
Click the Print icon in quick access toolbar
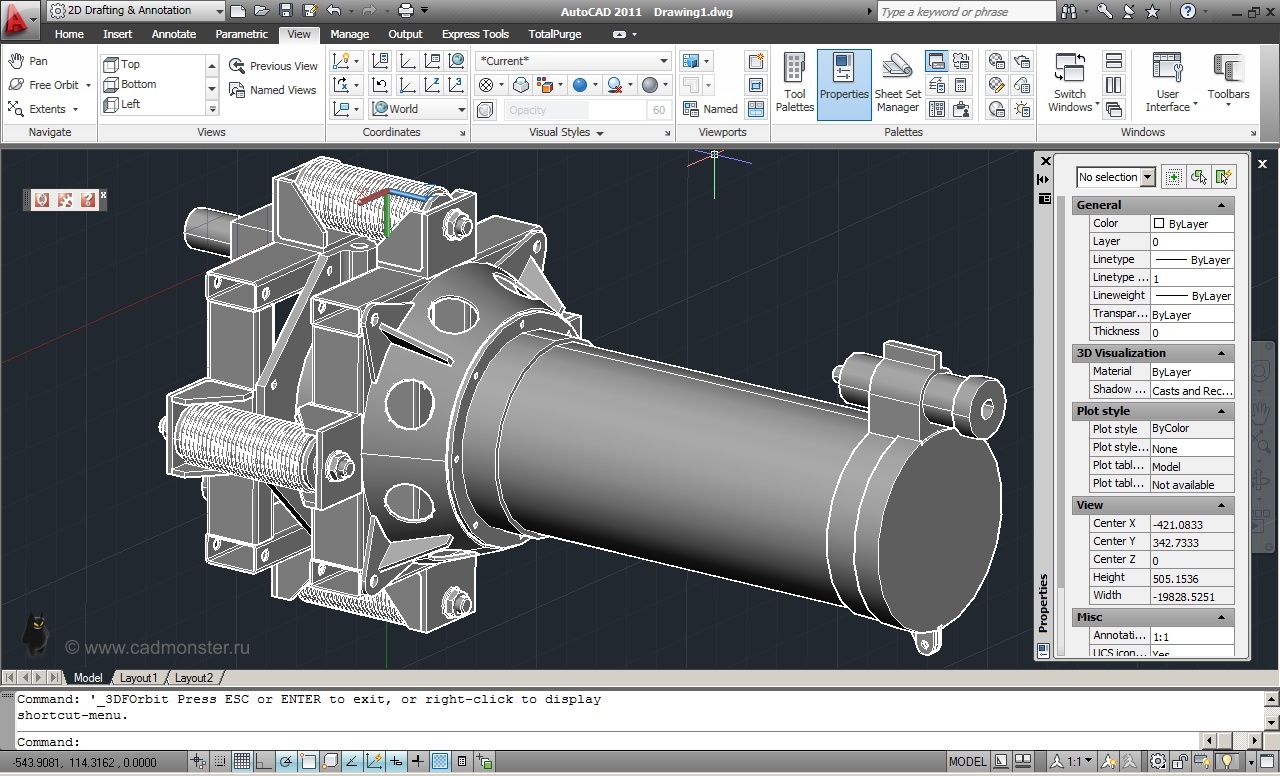point(406,10)
